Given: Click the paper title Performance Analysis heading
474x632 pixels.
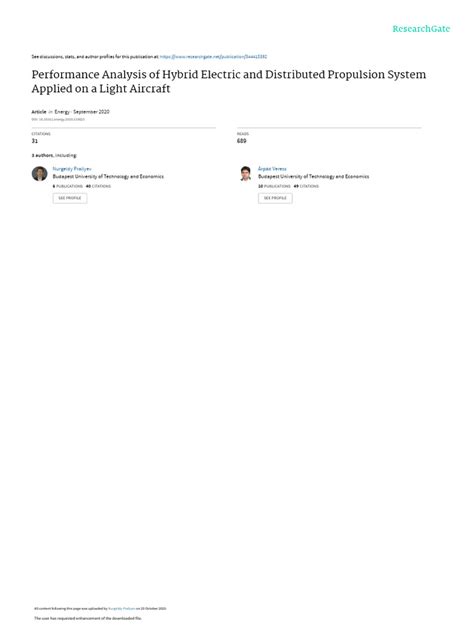Looking at the screenshot, I should (x=229, y=81).
